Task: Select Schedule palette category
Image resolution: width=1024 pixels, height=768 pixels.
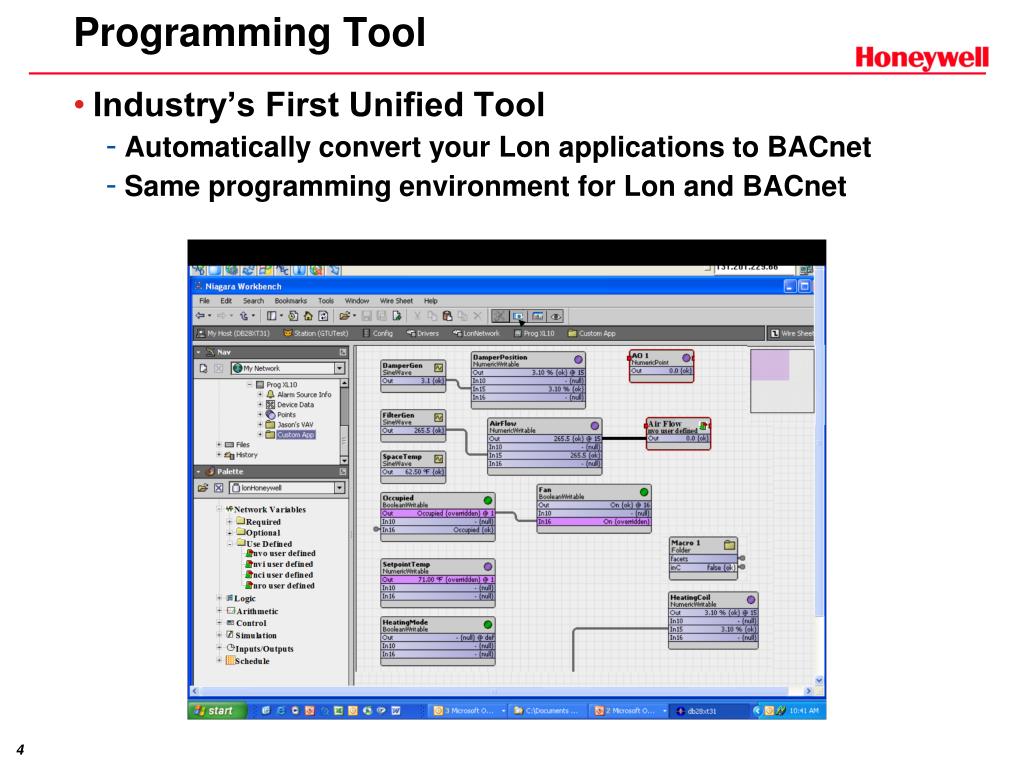Action: pyautogui.click(x=248, y=661)
